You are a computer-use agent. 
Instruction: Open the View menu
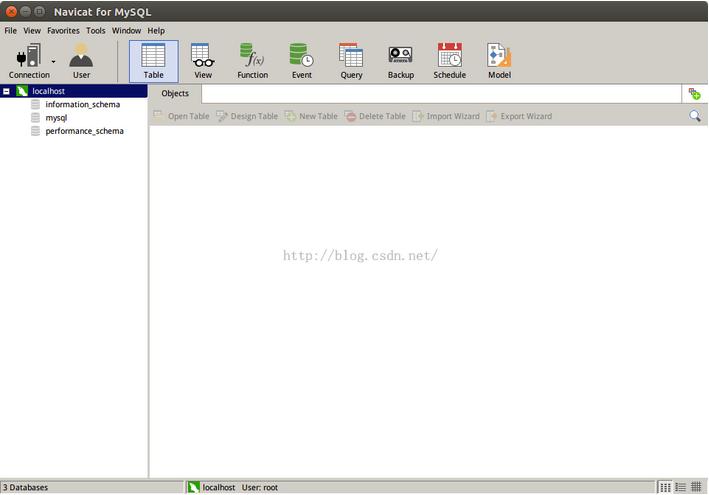32,31
